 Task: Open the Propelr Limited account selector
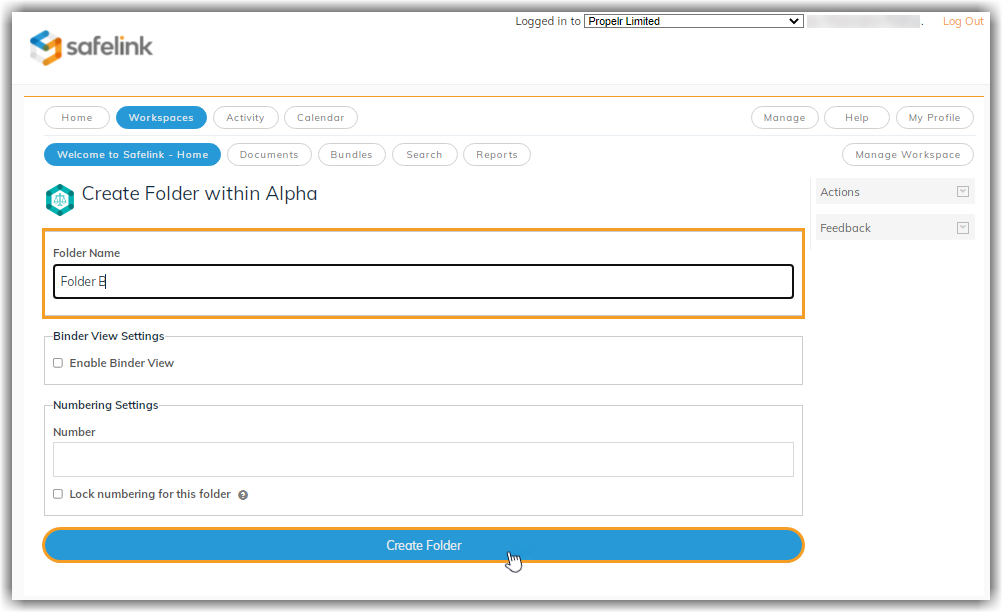click(693, 20)
